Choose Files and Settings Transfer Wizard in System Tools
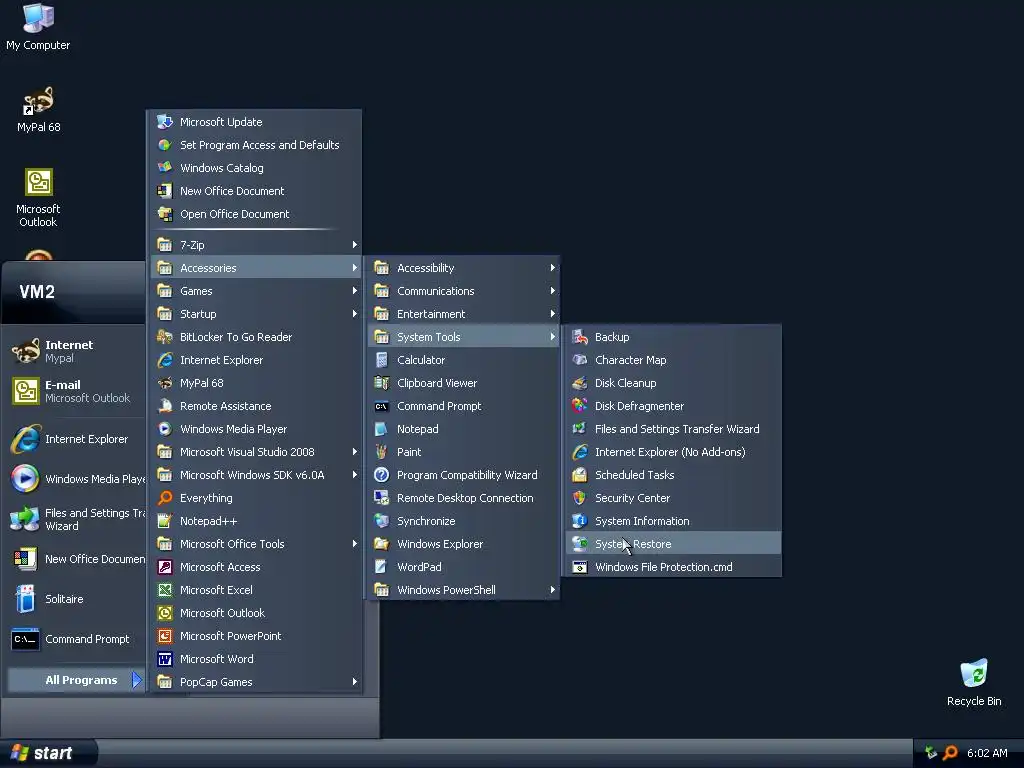 tap(673, 429)
